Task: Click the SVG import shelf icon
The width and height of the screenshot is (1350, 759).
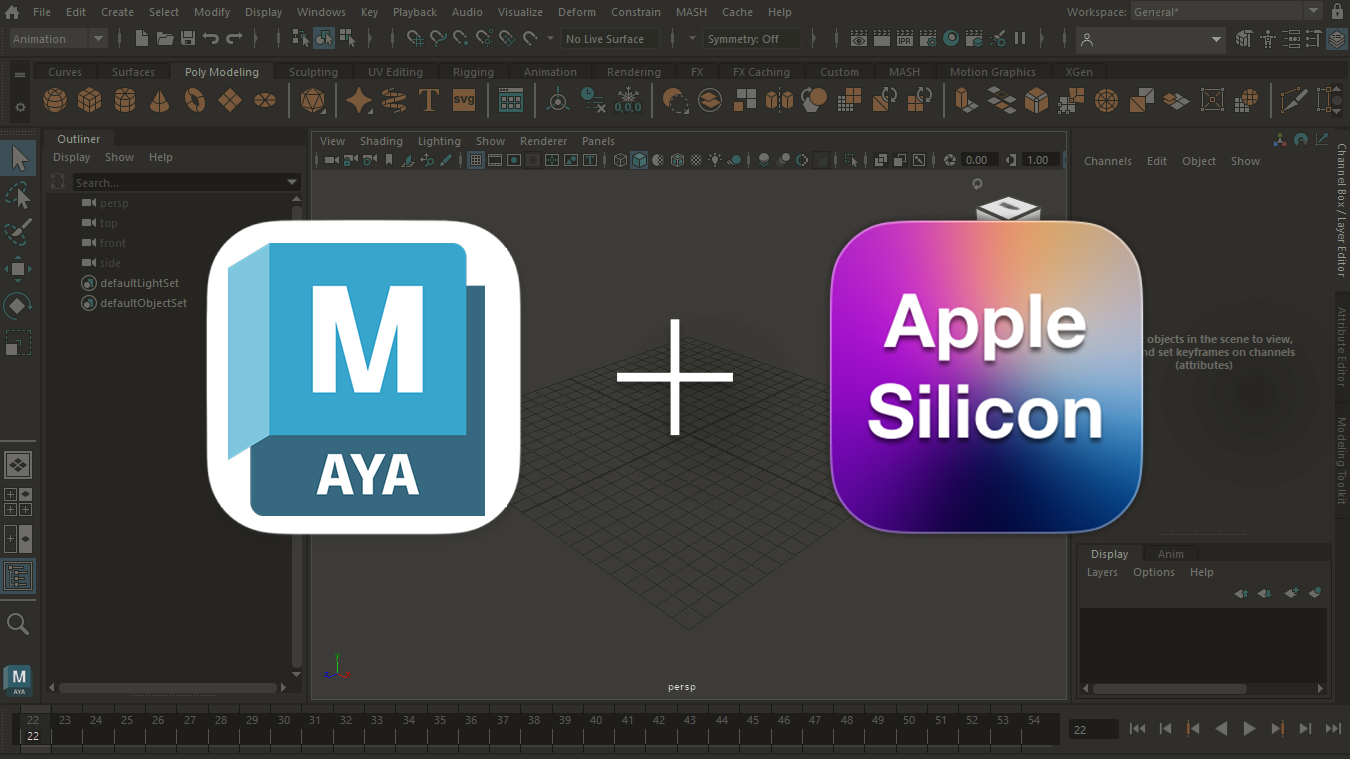Action: tap(464, 101)
